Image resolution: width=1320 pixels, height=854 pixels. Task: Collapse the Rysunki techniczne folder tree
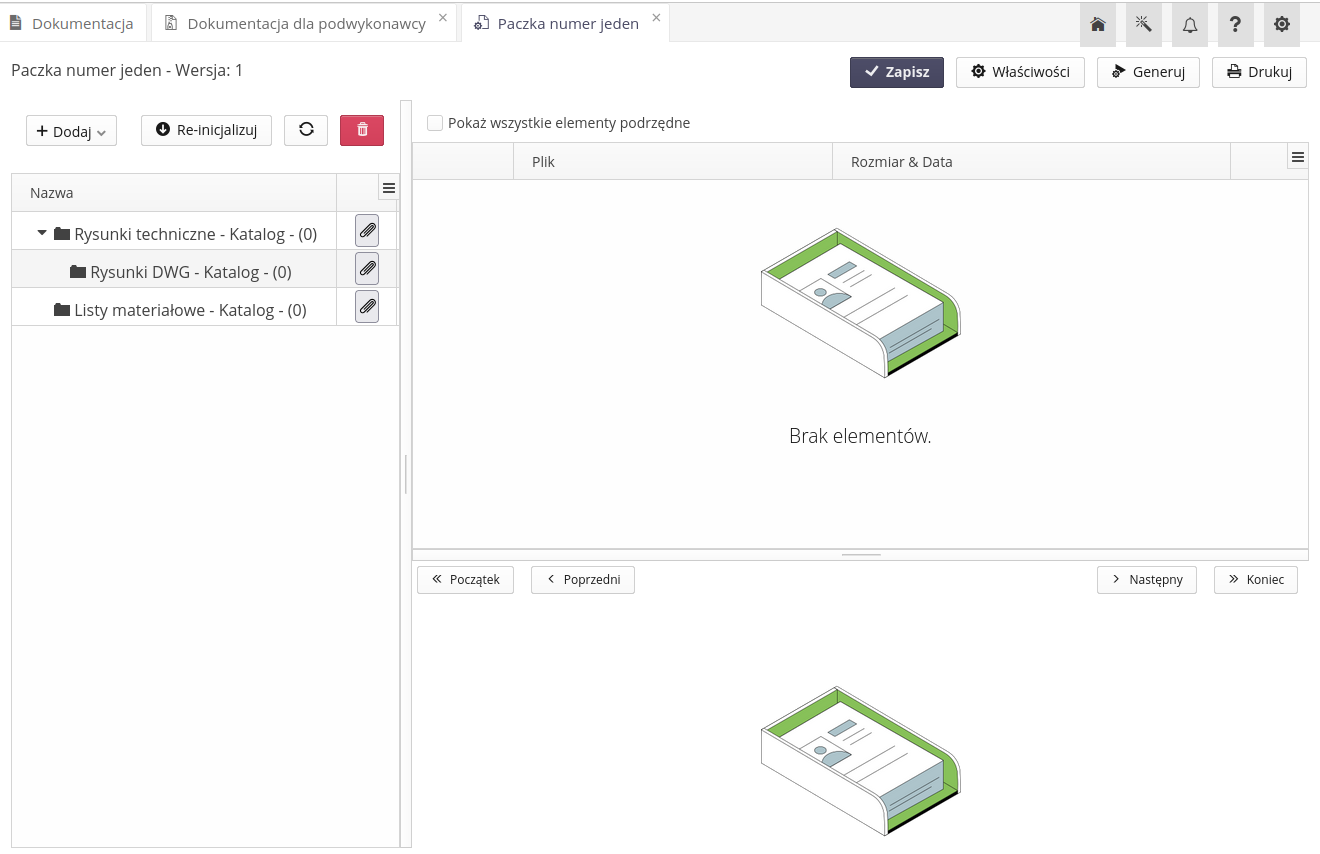[42, 233]
